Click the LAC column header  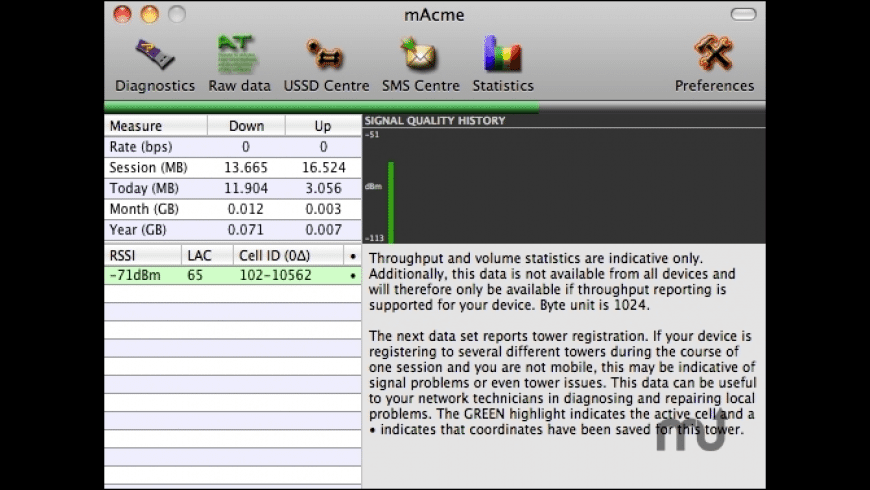coord(207,256)
